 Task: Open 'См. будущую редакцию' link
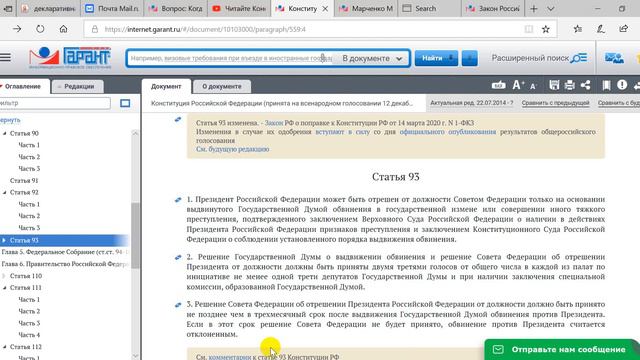coord(233,149)
